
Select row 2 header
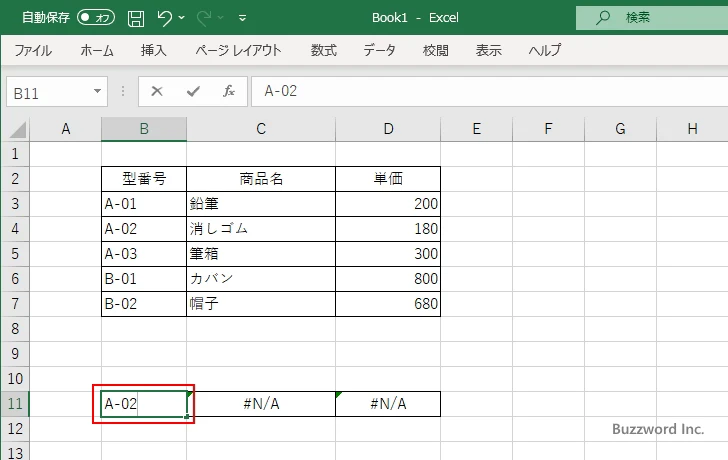(15, 179)
